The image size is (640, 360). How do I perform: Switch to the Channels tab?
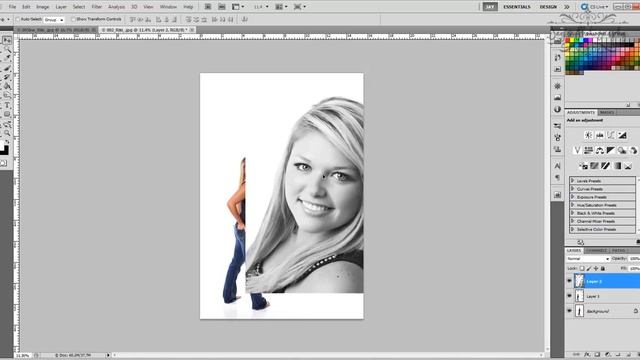596,251
